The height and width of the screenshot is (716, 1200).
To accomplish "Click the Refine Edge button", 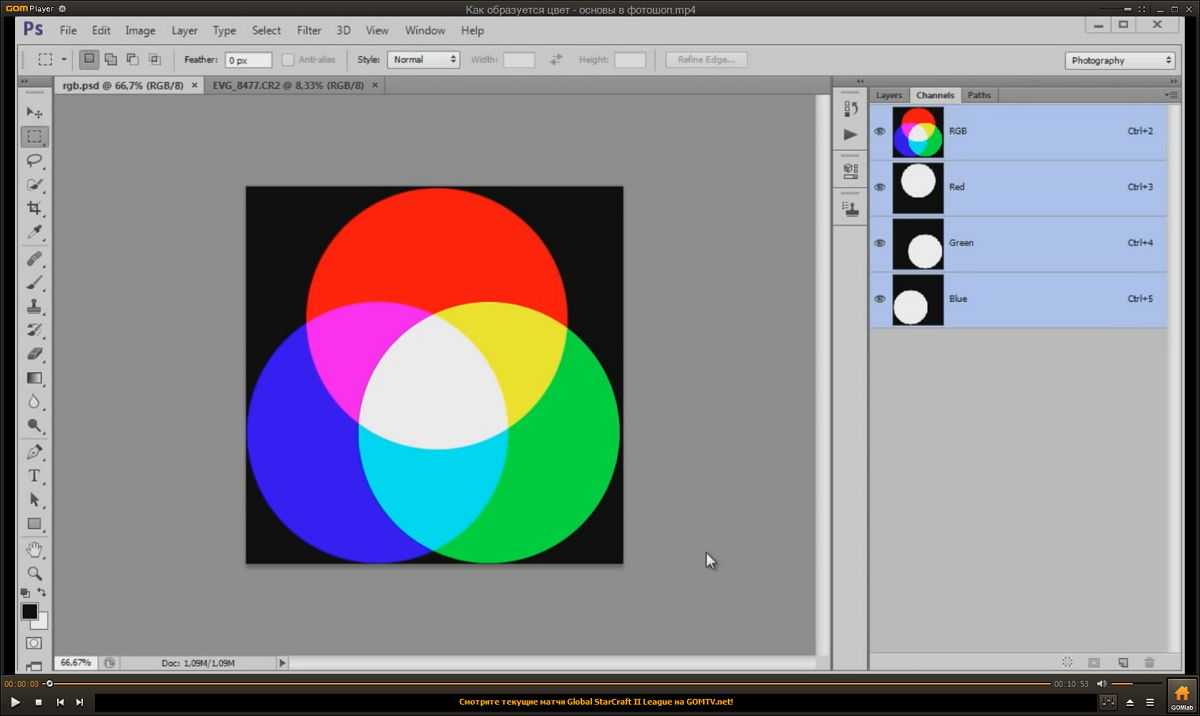I will tap(706, 60).
